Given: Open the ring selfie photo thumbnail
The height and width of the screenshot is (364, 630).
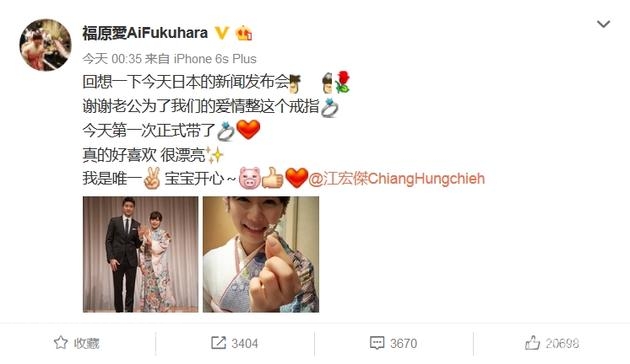Looking at the screenshot, I should click(261, 254).
